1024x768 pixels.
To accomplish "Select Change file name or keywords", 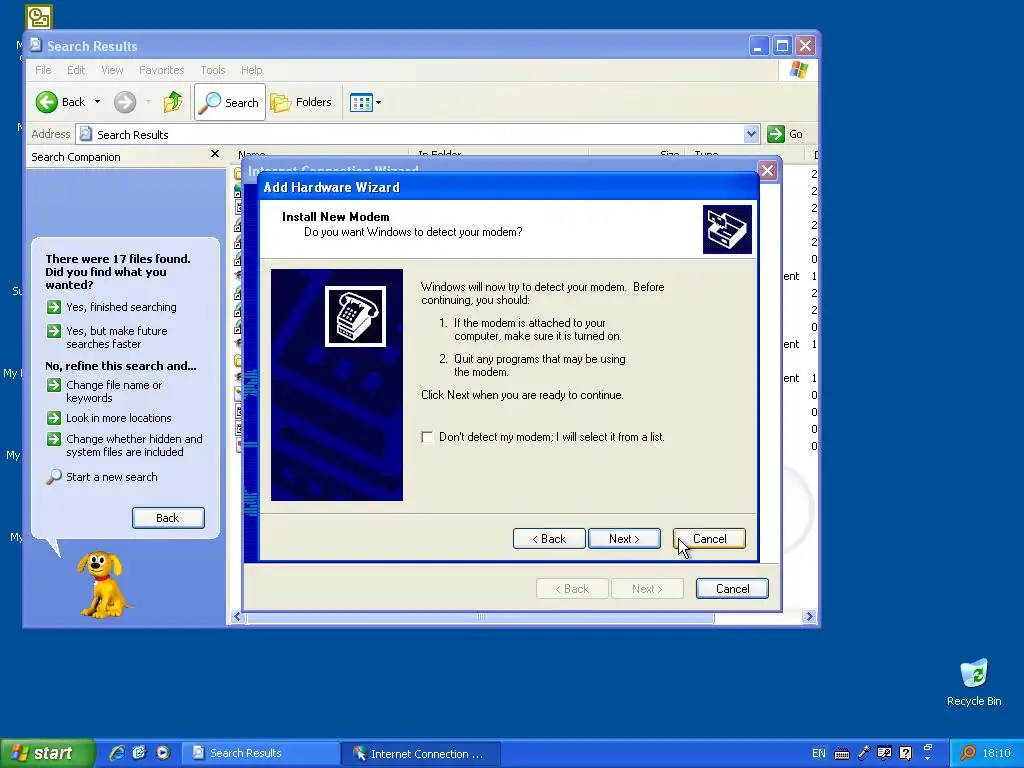I will tap(105, 392).
